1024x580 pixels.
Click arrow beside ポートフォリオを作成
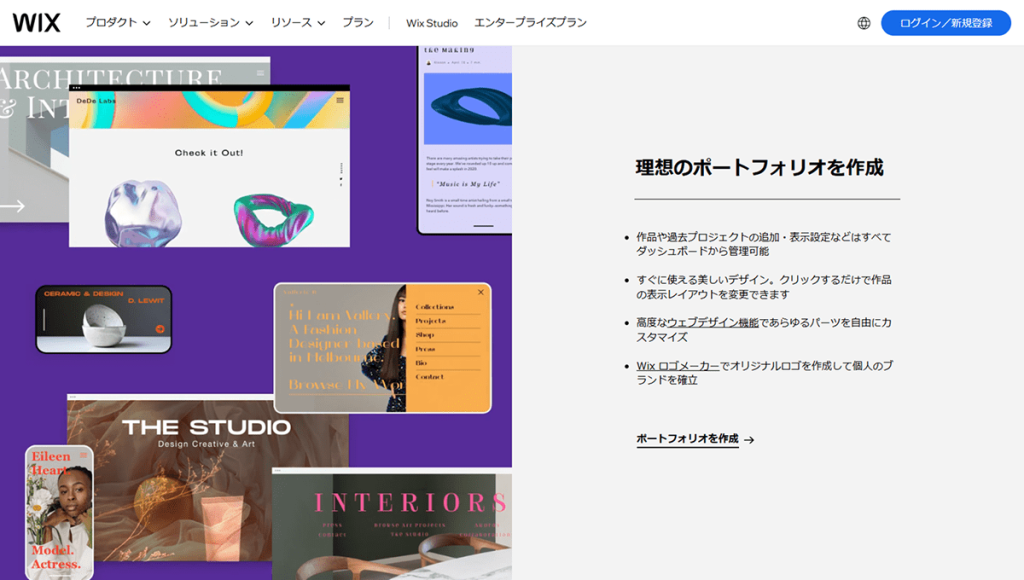(x=749, y=440)
